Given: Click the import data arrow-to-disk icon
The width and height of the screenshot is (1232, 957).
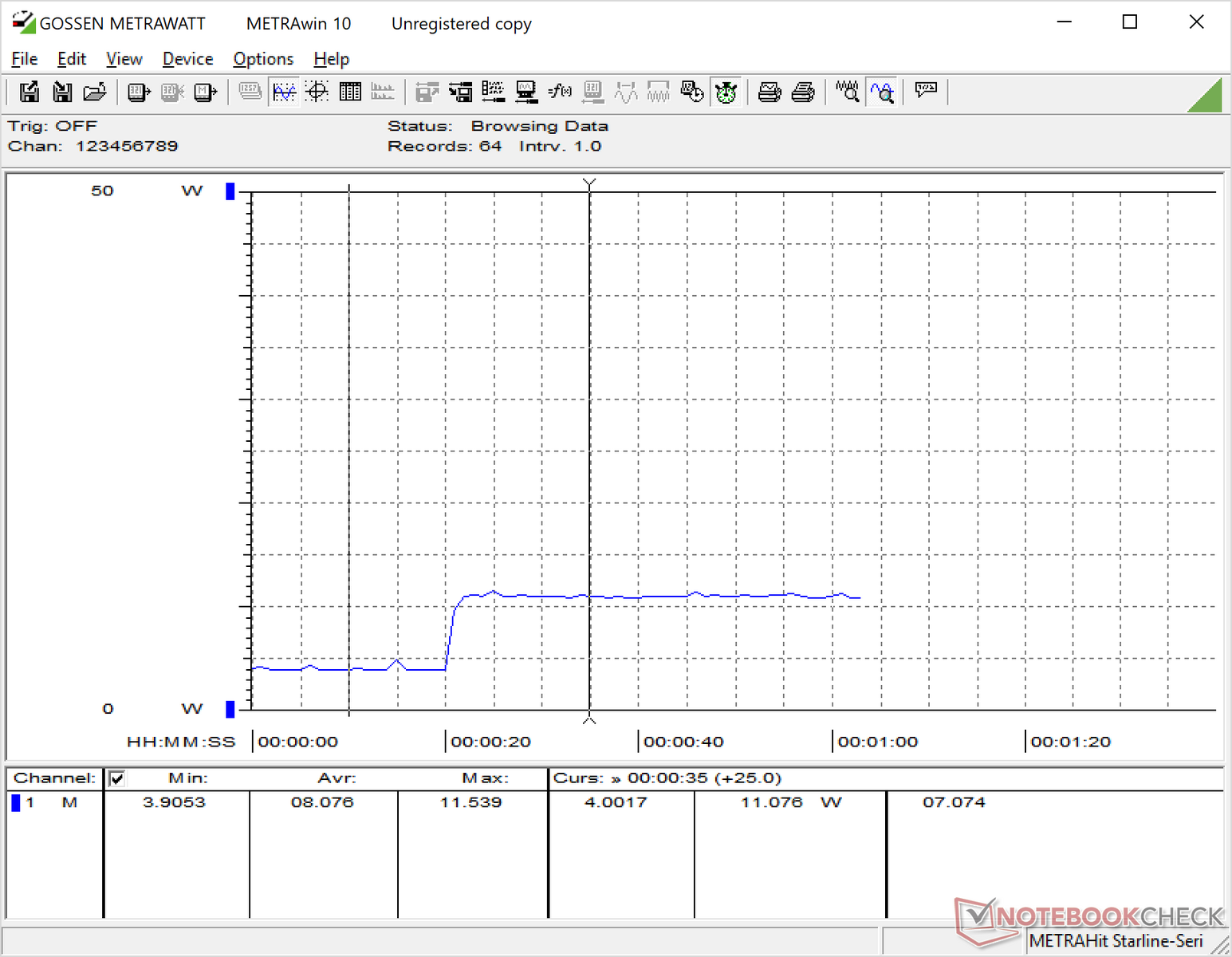Looking at the screenshot, I should point(460,93).
